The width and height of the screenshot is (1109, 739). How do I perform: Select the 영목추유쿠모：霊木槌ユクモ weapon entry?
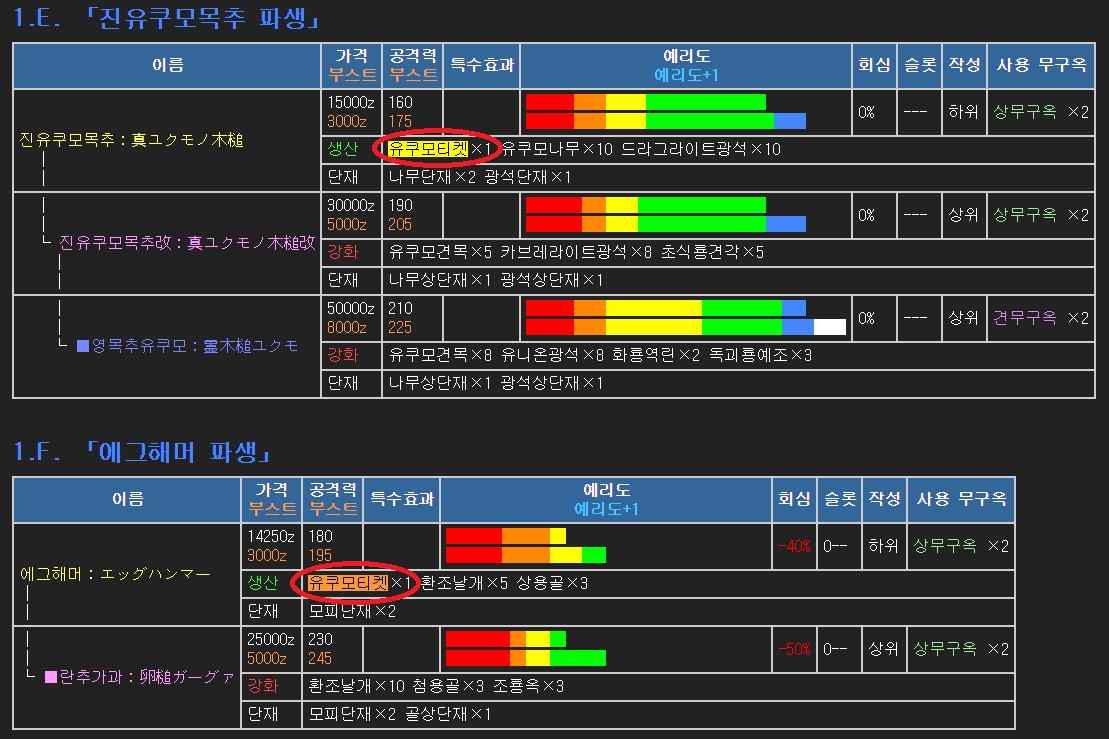click(194, 346)
